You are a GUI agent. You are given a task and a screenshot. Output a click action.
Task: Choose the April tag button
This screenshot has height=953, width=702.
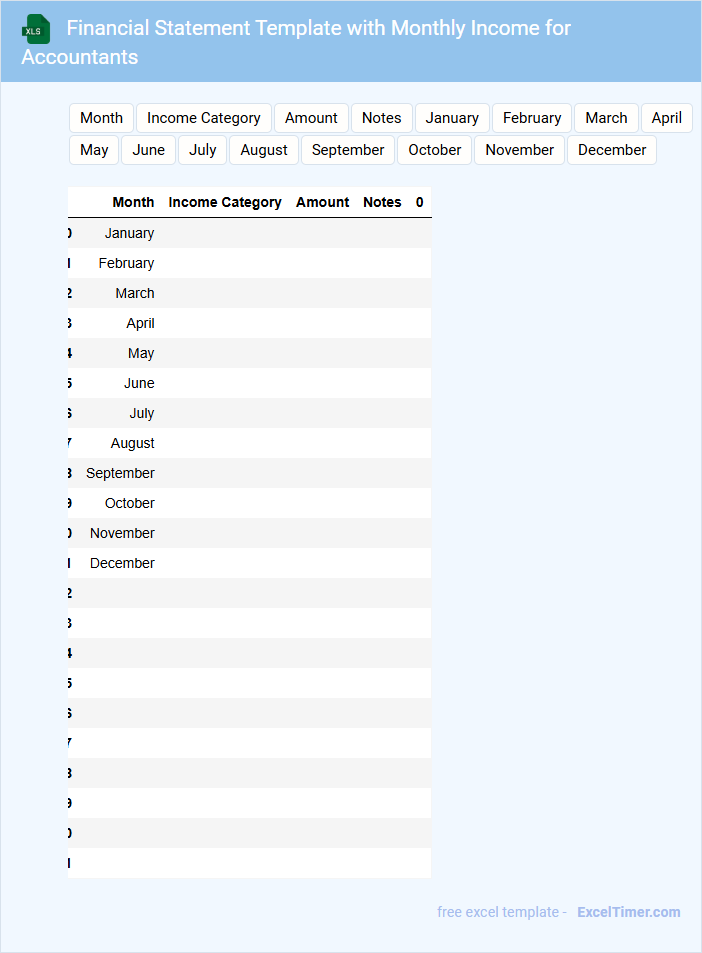[666, 118]
